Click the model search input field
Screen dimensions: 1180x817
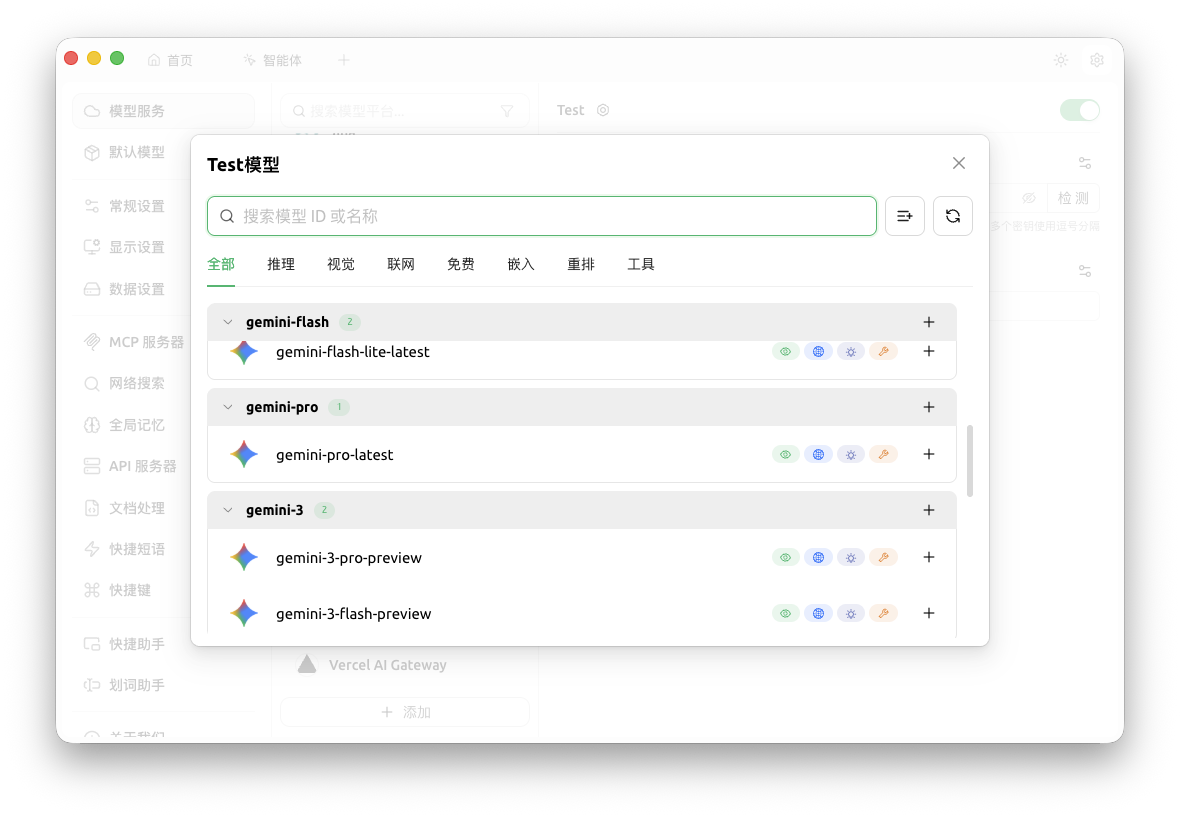tap(541, 215)
